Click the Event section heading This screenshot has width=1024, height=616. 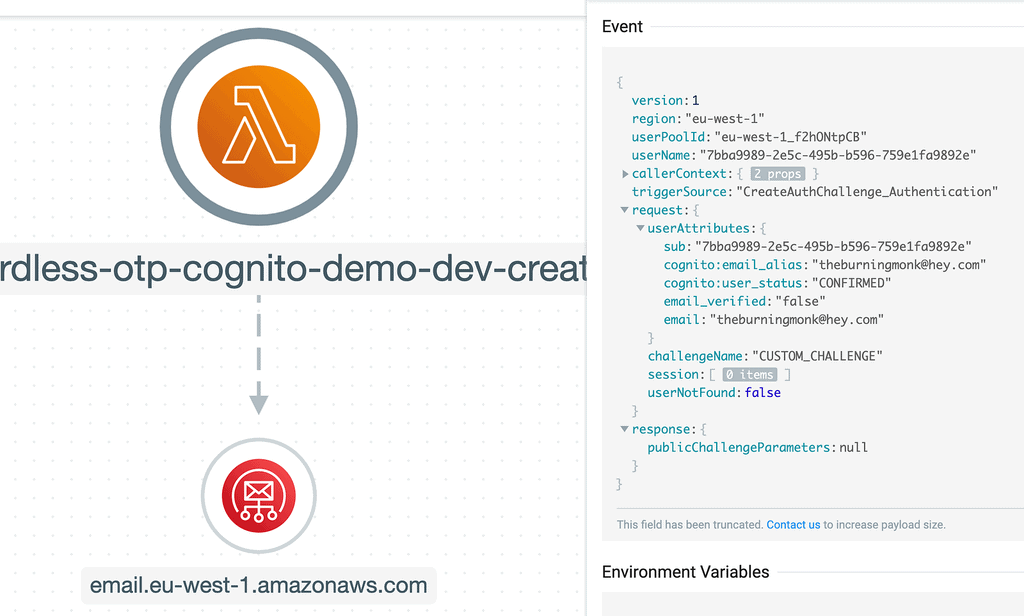[x=622, y=27]
